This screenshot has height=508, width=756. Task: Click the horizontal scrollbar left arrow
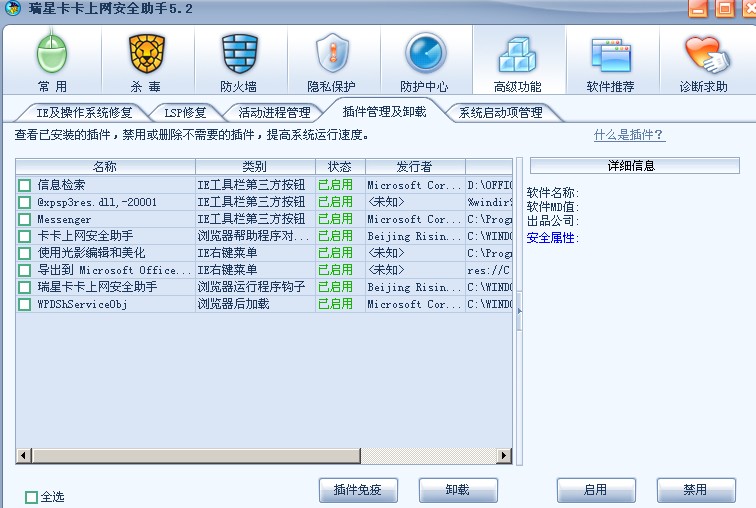click(x=24, y=455)
